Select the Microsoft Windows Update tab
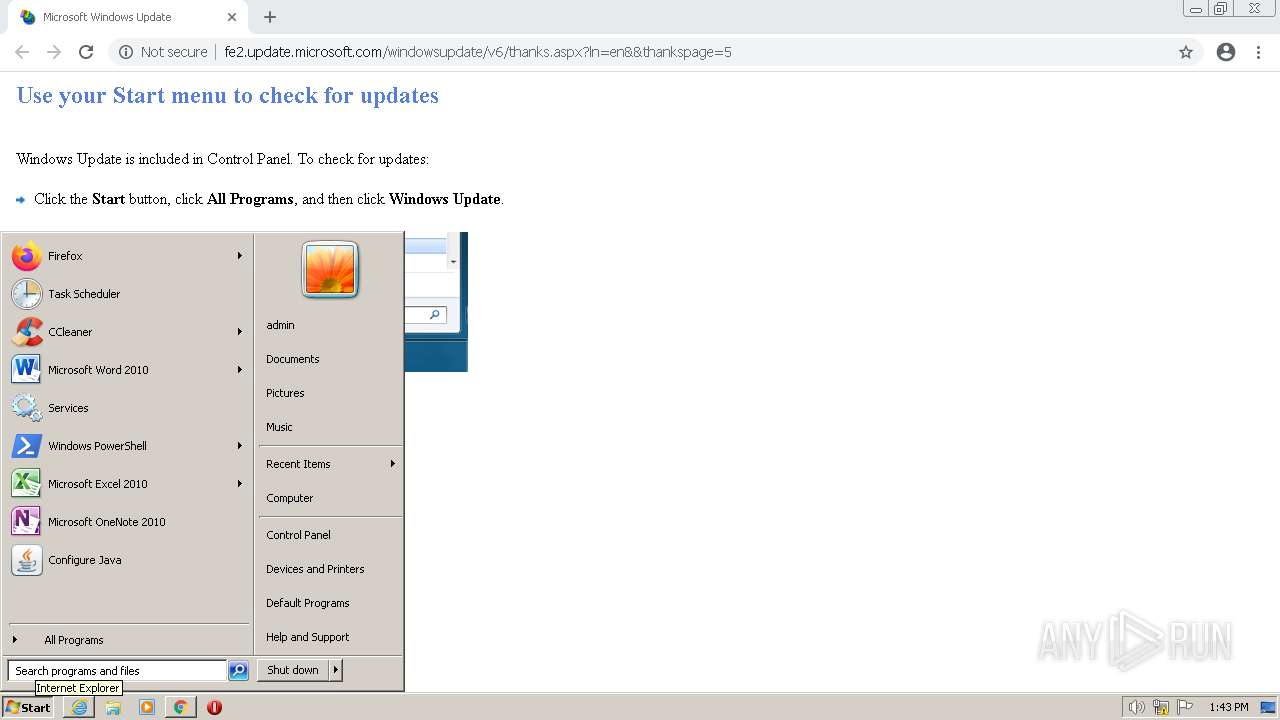The image size is (1280, 720). (129, 17)
